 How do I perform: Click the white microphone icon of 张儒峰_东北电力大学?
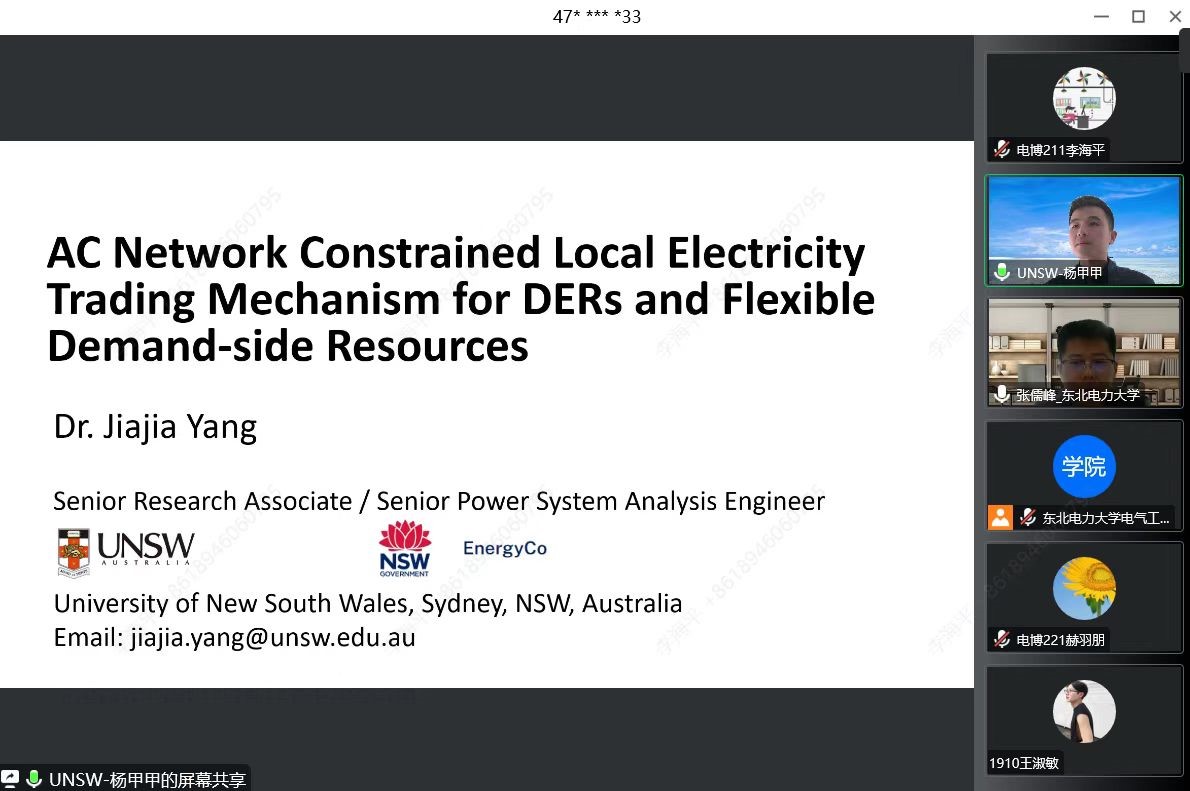click(1002, 395)
